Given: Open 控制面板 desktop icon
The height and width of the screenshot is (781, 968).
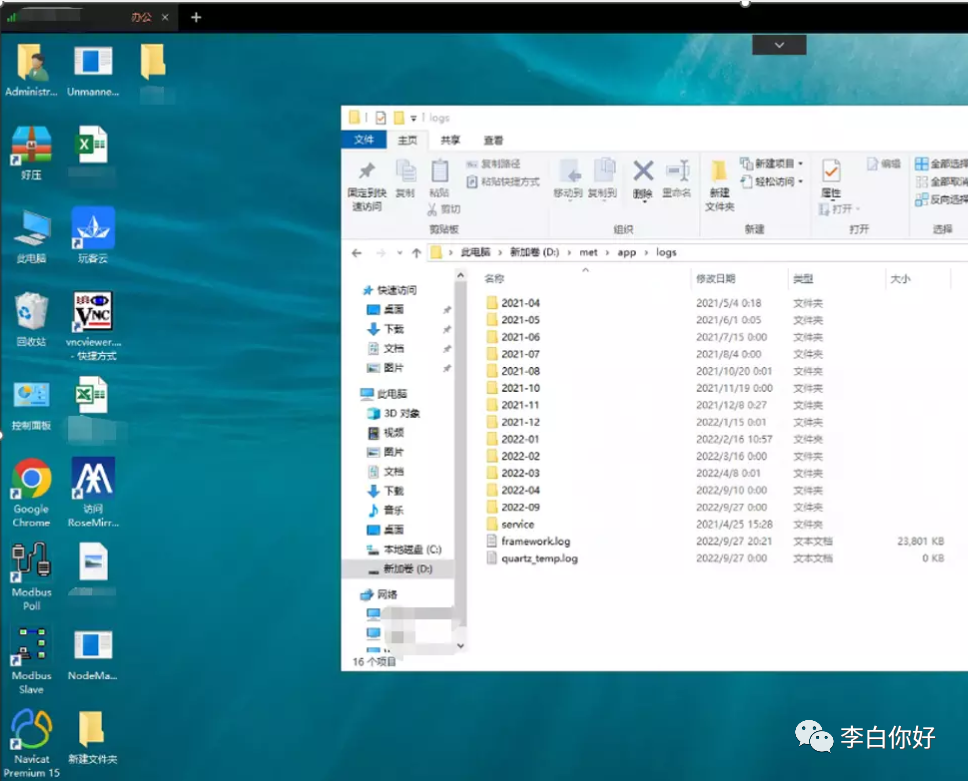Looking at the screenshot, I should (31, 405).
